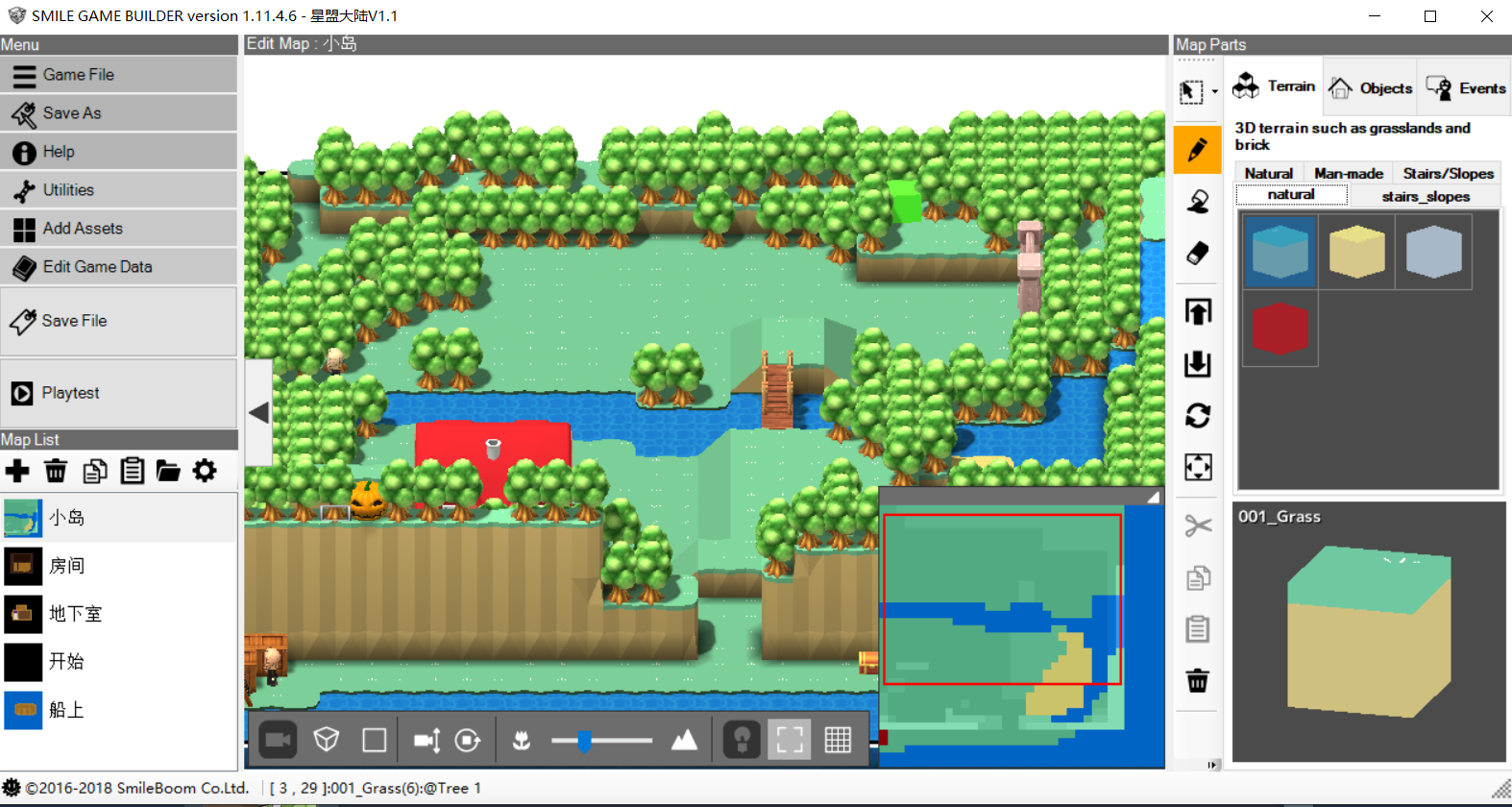1512x807 pixels.
Task: Click the rotate arrows tool icon
Action: [x=1197, y=415]
